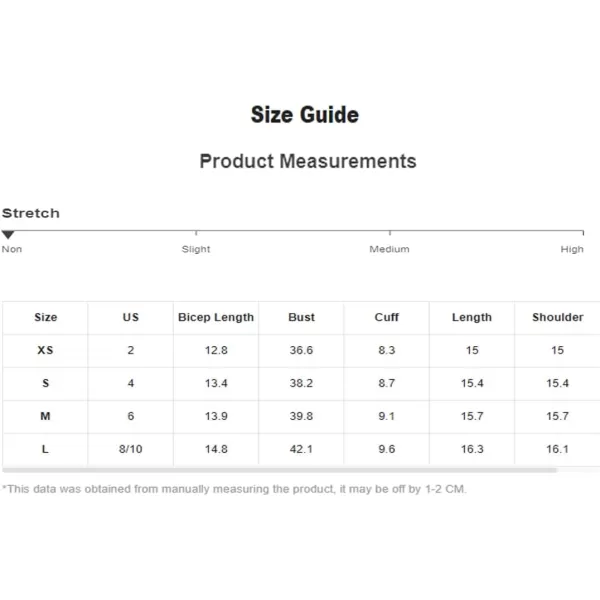Click the 42.1 Bust value cell
The height and width of the screenshot is (600, 600).
pos(301,449)
